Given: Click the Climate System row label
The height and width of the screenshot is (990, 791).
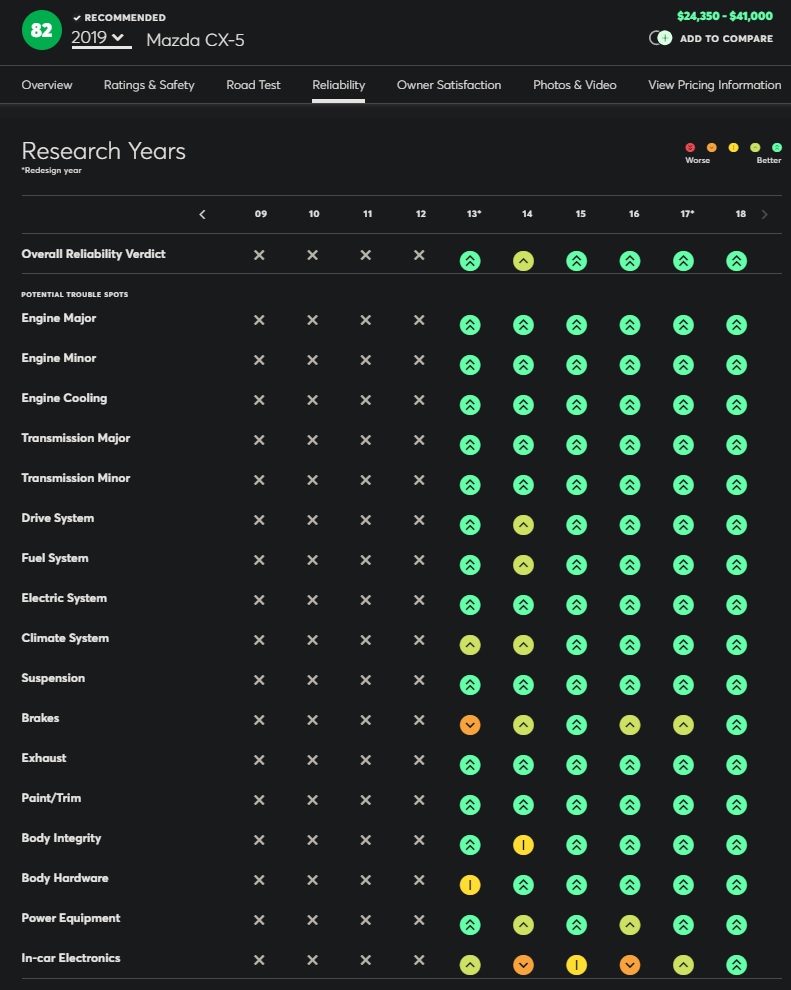Looking at the screenshot, I should 65,638.
